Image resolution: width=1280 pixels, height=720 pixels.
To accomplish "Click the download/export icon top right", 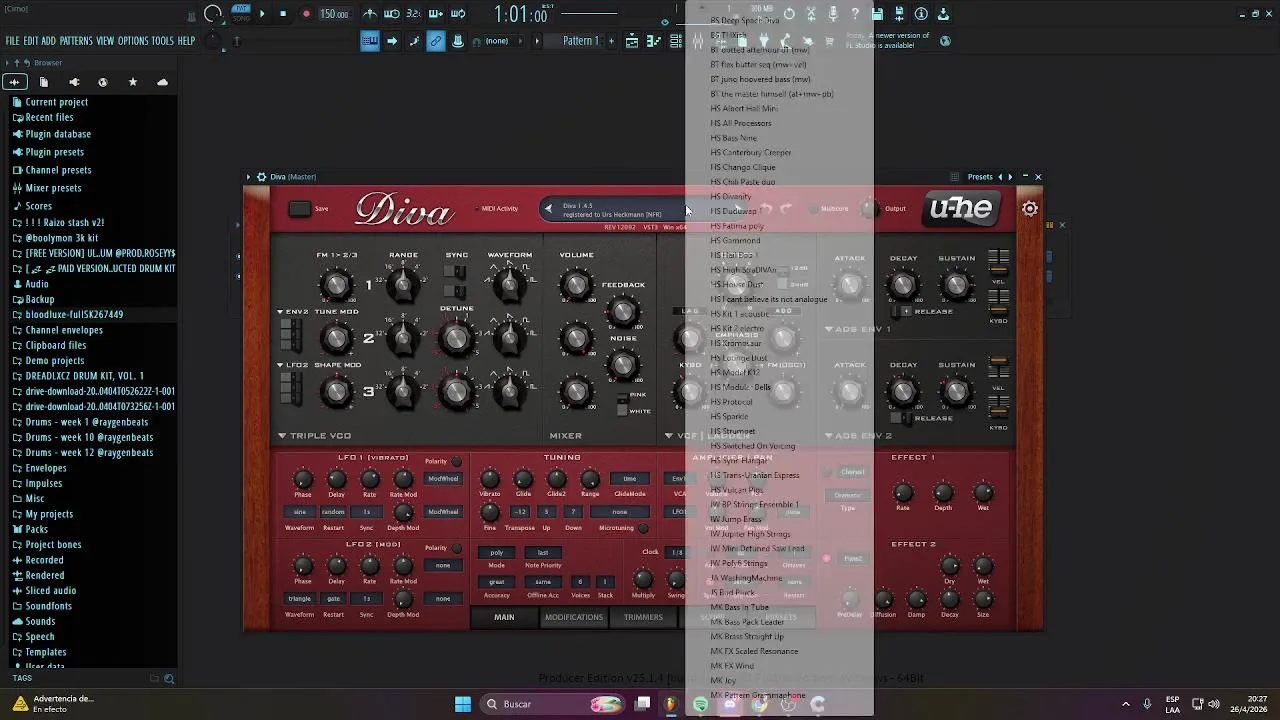I will pyautogui.click(x=943, y=14).
